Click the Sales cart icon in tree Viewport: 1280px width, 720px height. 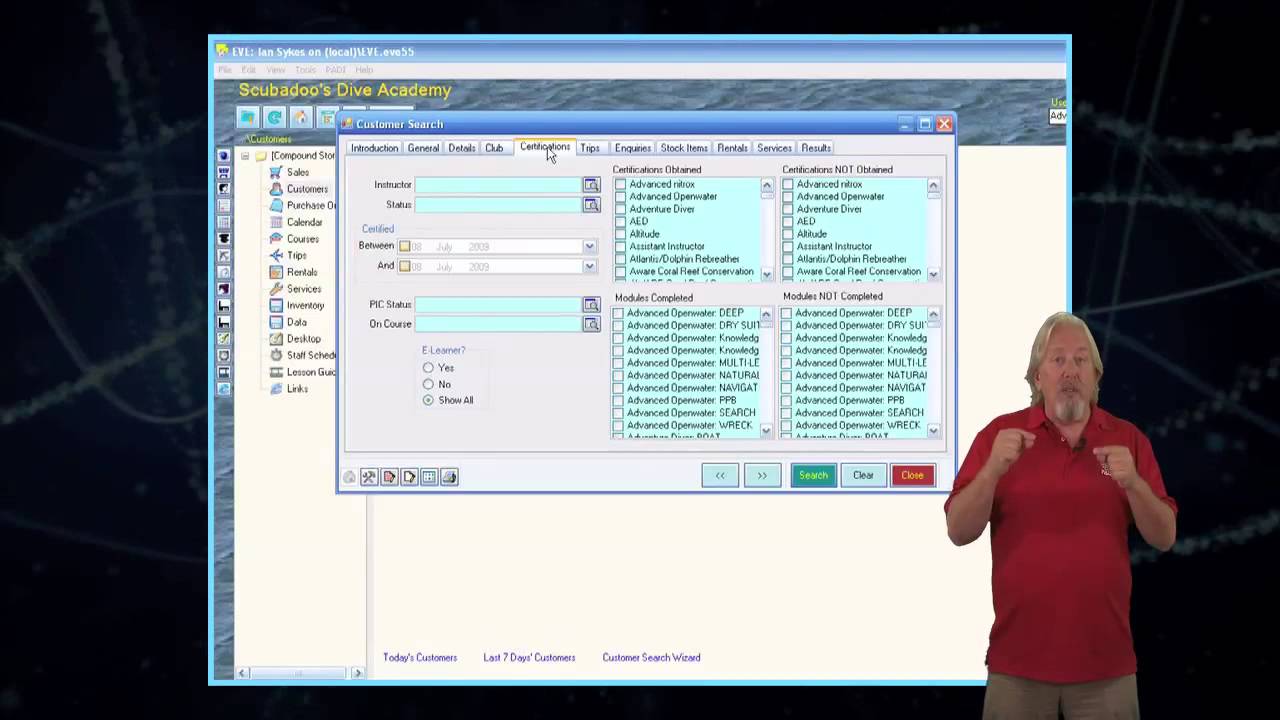point(276,172)
